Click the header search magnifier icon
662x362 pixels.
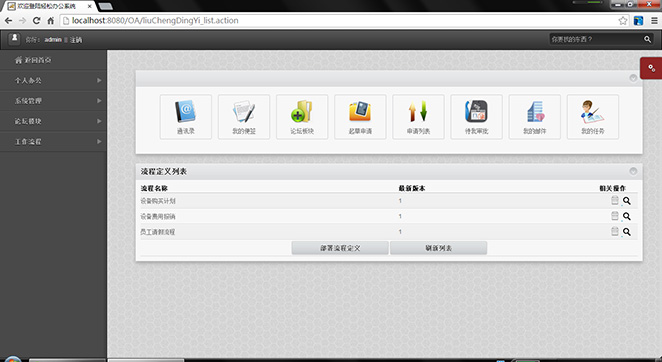pos(647,39)
